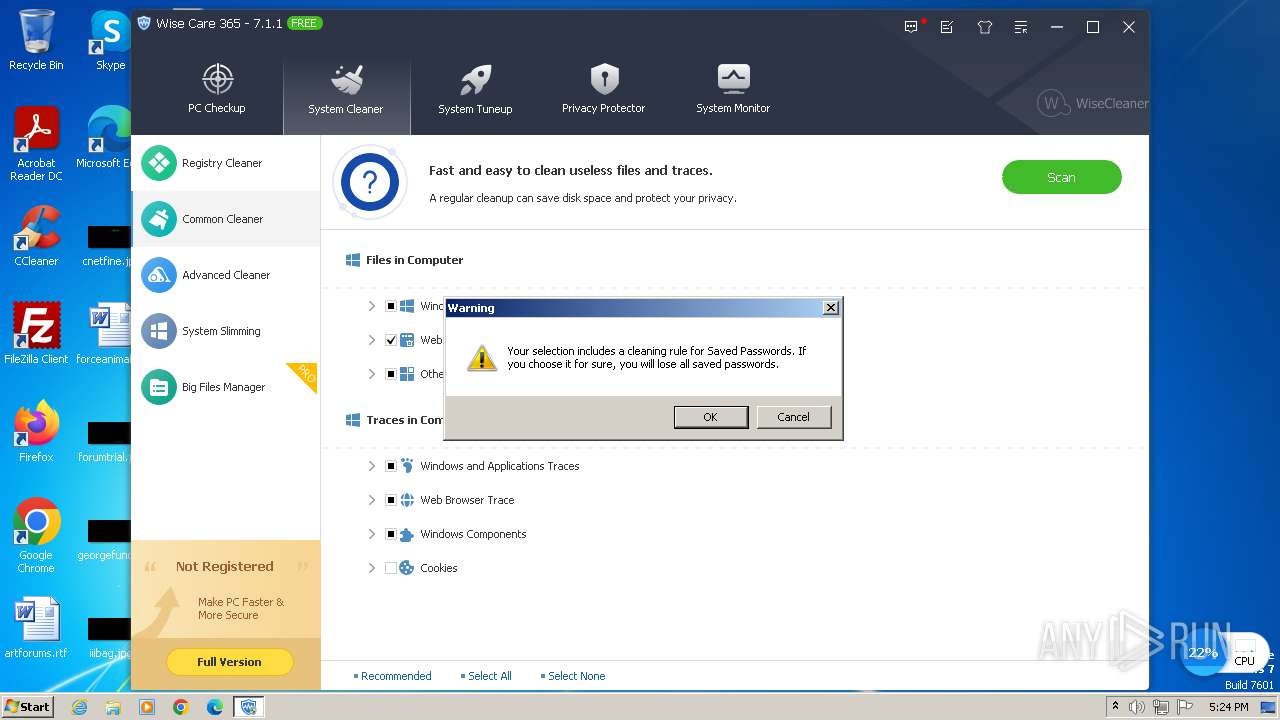Viewport: 1280px width, 720px height.
Task: Open Google Chrome desktop icon
Action: click(x=36, y=536)
